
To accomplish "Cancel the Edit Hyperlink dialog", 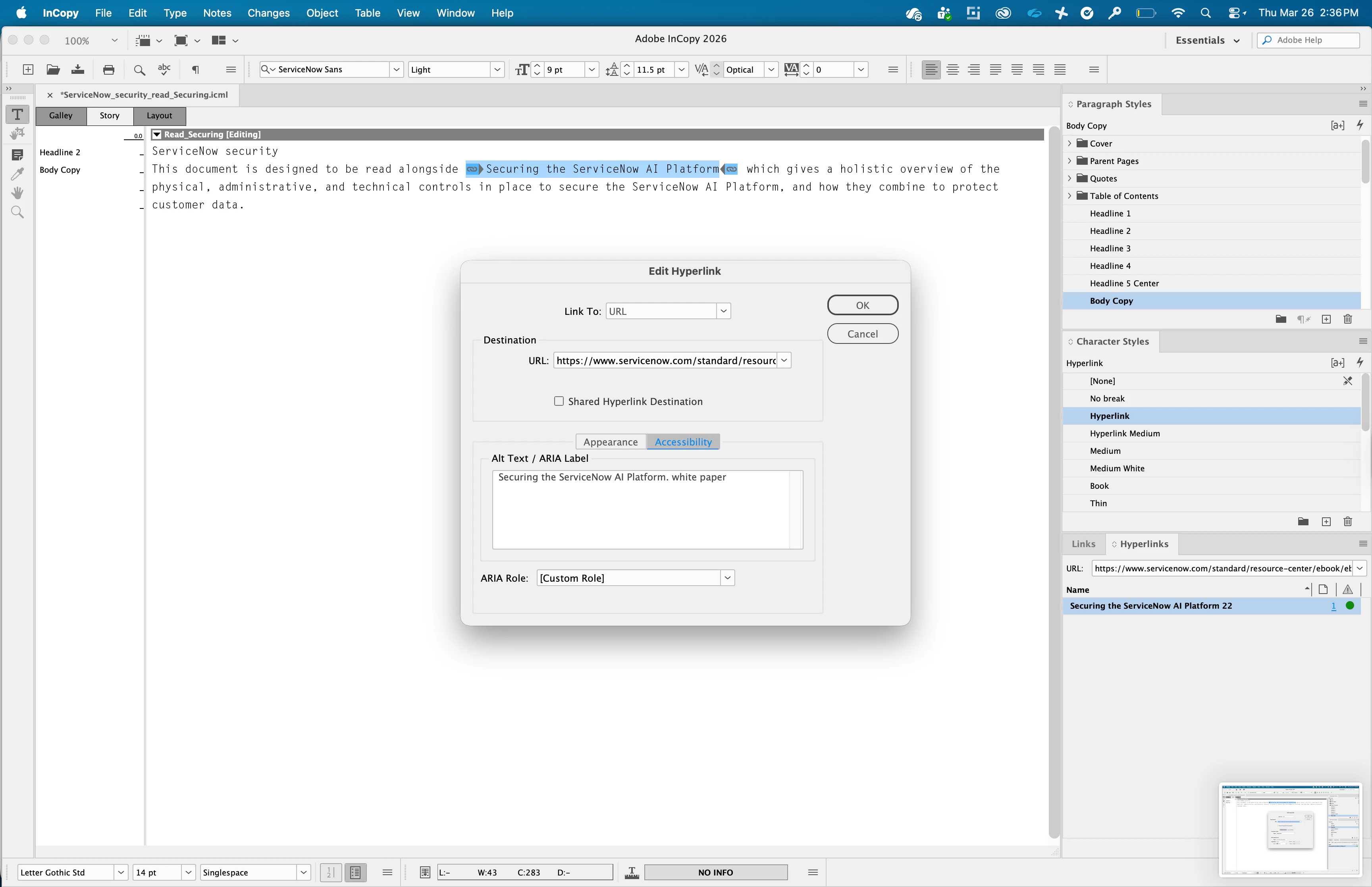I will pos(862,334).
